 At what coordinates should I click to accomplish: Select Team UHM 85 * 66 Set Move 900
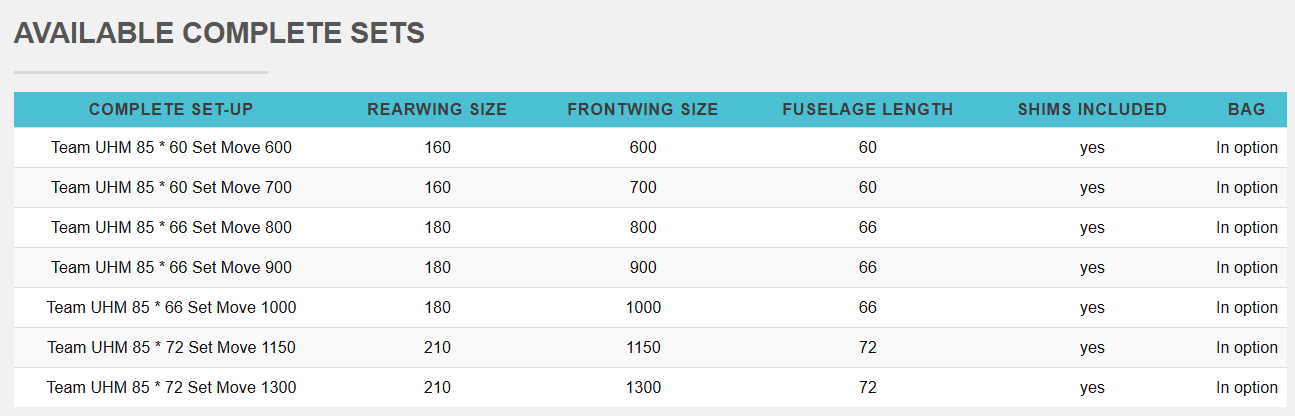[x=171, y=267]
